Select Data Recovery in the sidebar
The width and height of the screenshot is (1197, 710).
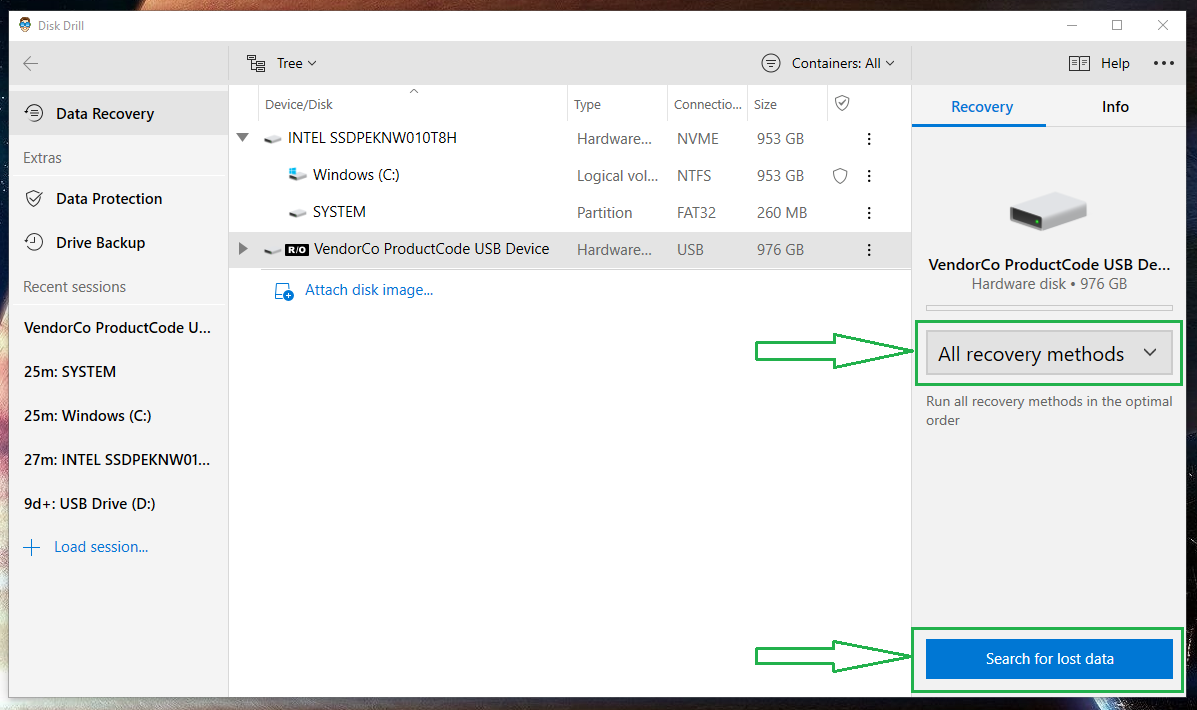[119, 113]
